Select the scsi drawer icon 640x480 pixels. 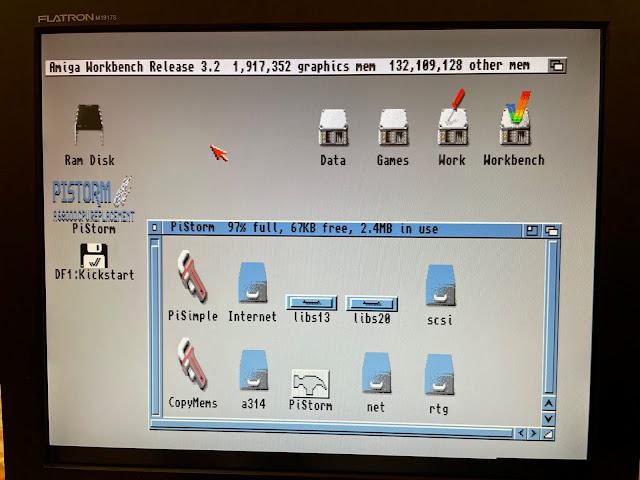click(440, 285)
